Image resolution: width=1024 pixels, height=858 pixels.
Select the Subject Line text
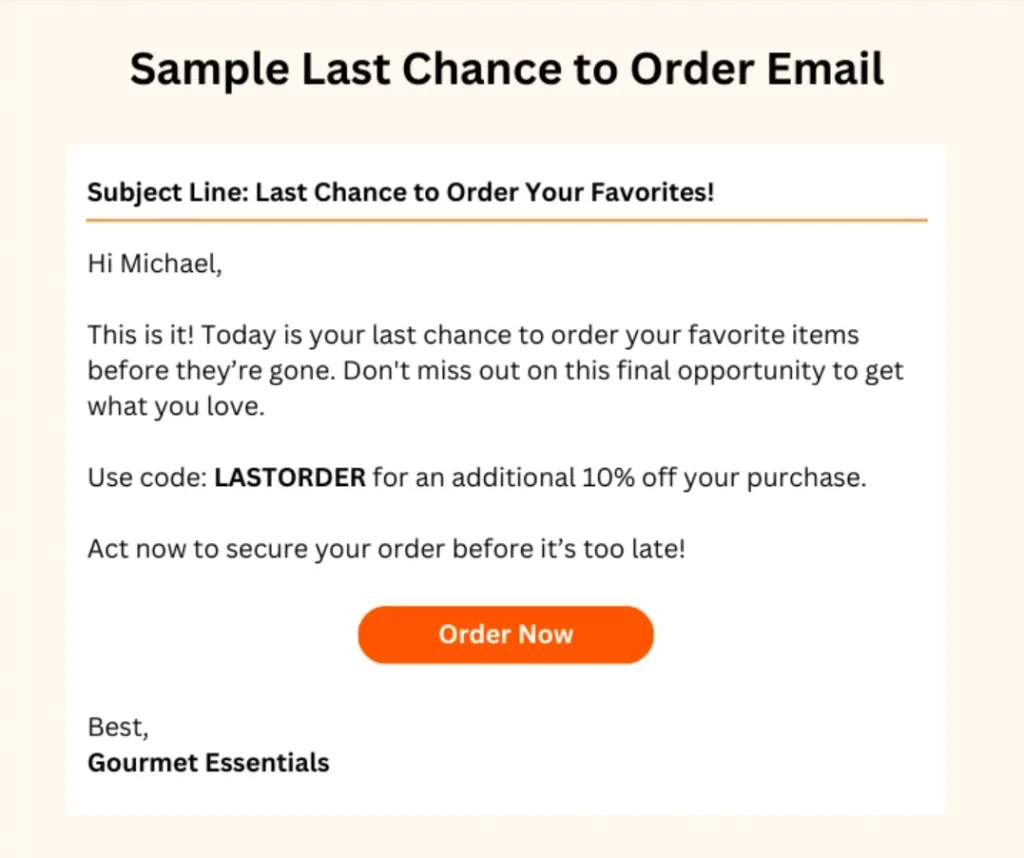point(401,192)
